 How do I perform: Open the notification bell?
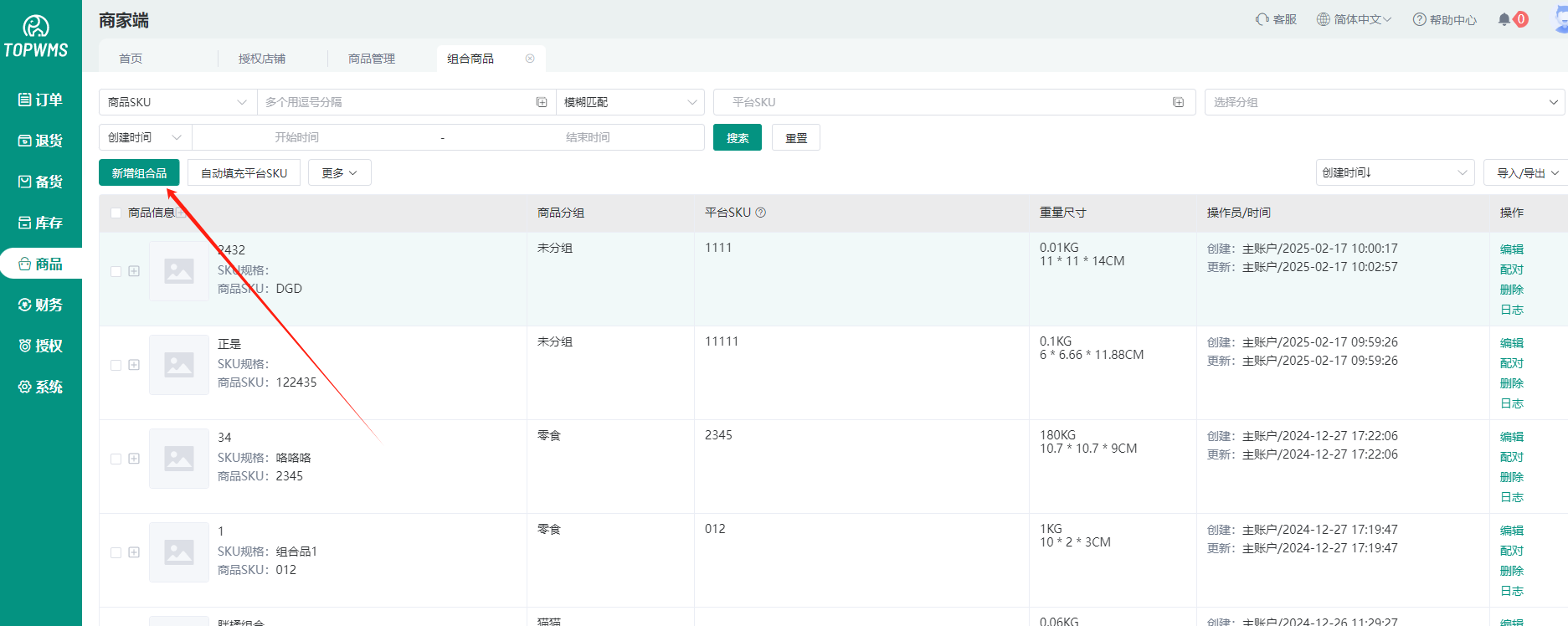point(1504,19)
